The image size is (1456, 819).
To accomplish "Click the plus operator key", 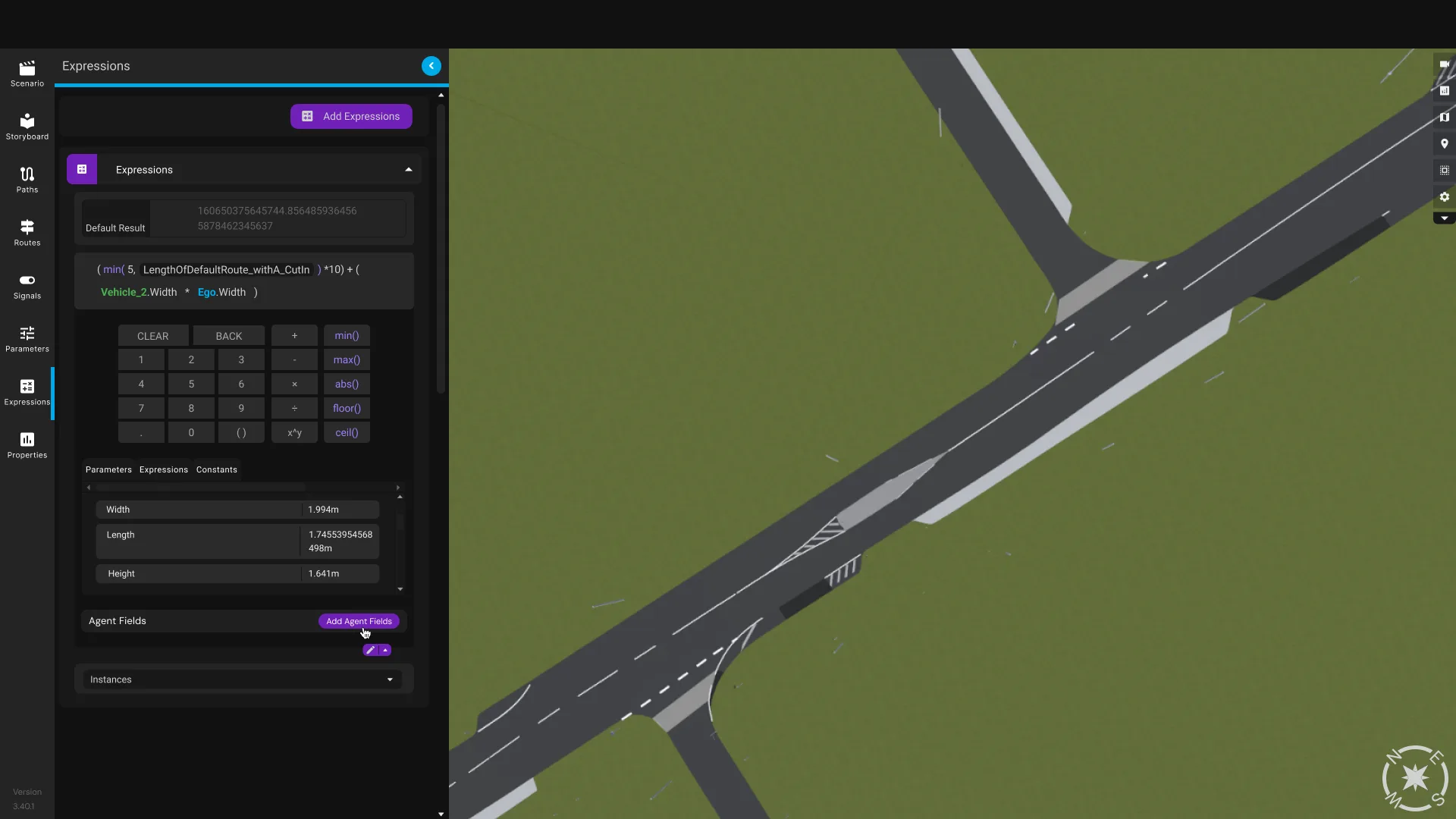I will coord(294,336).
